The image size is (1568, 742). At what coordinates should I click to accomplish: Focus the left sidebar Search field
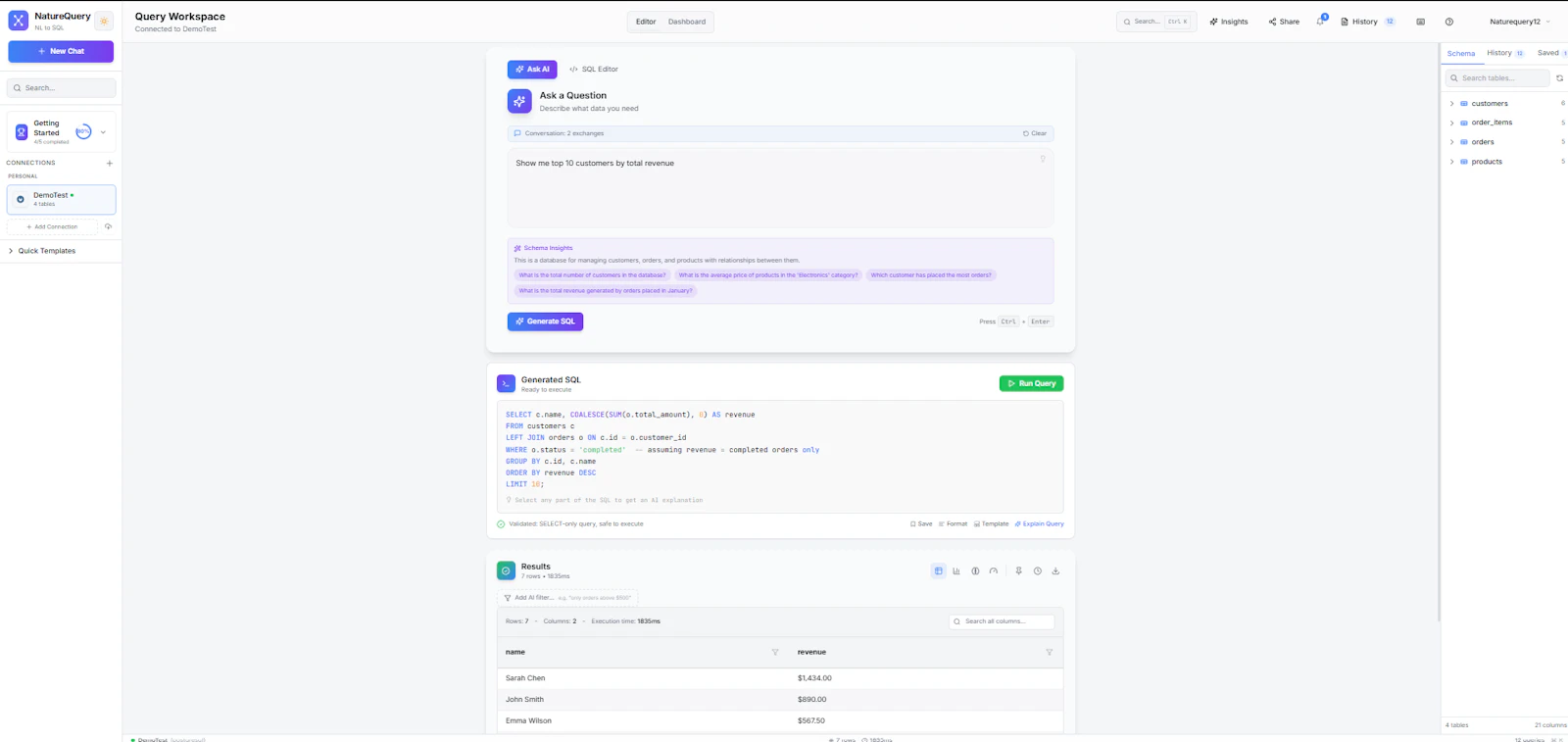pyautogui.click(x=61, y=88)
